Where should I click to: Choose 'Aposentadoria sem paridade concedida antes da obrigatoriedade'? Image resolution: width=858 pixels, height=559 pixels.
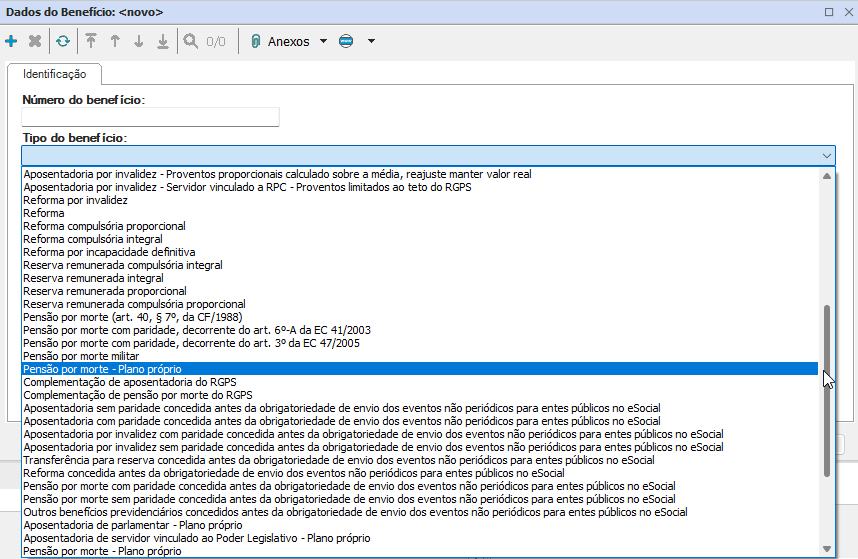420,408
